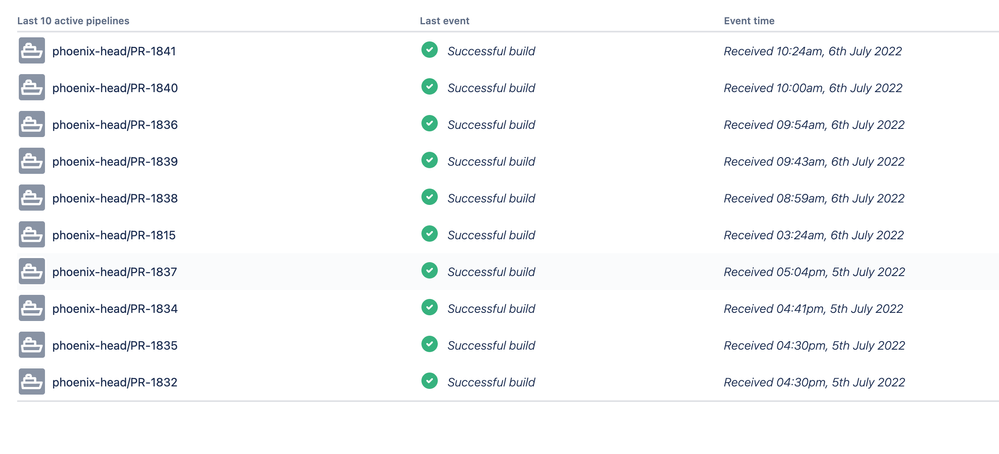The height and width of the screenshot is (454, 999).
Task: Click the Event time column header
Action: pyautogui.click(x=749, y=21)
